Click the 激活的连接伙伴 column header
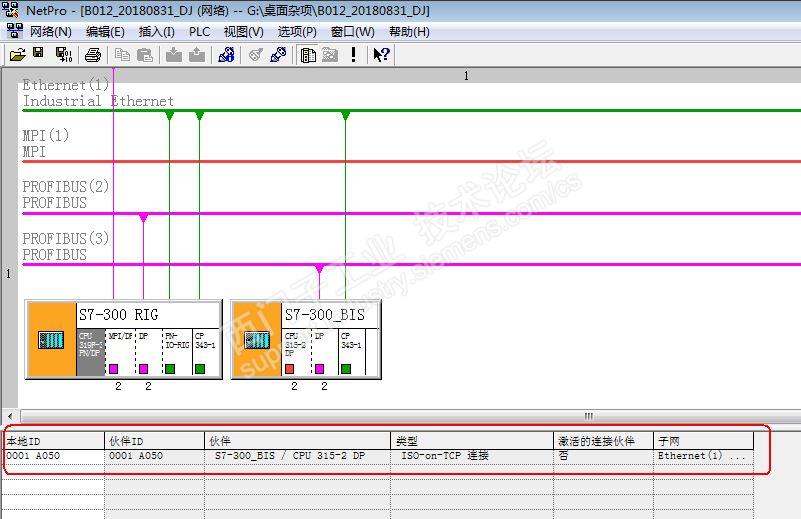Image resolution: width=801 pixels, height=519 pixels. 603,441
